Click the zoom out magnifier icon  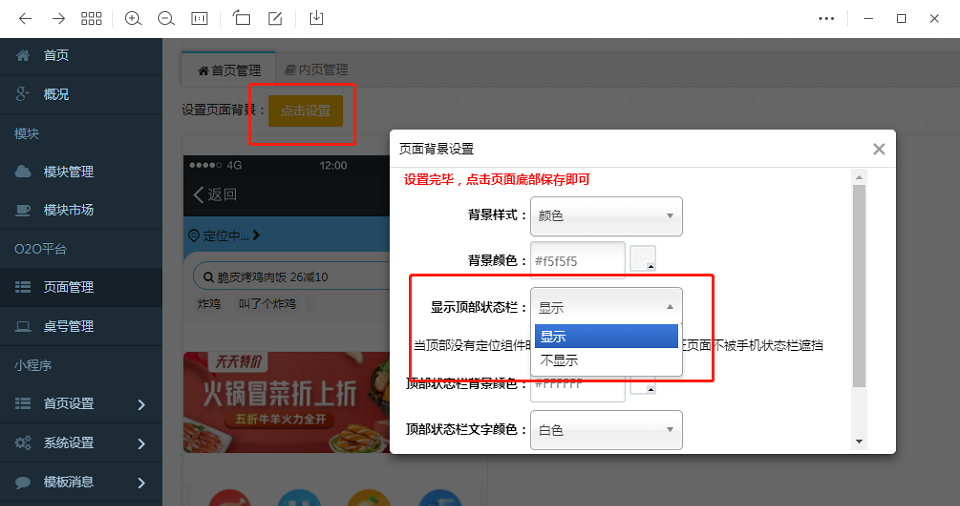tap(166, 18)
